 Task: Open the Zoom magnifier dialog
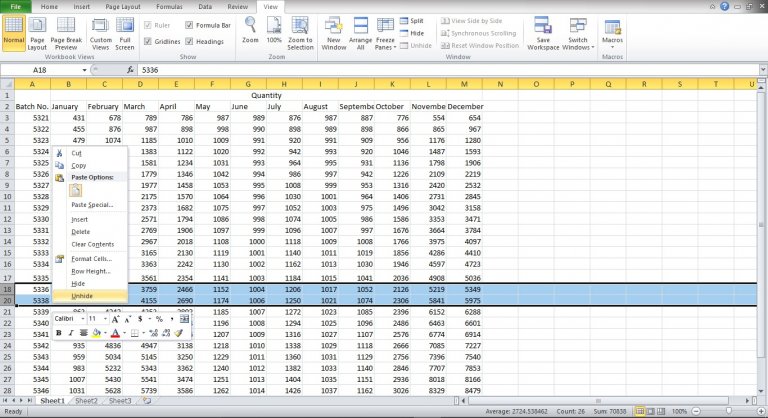tap(250, 30)
